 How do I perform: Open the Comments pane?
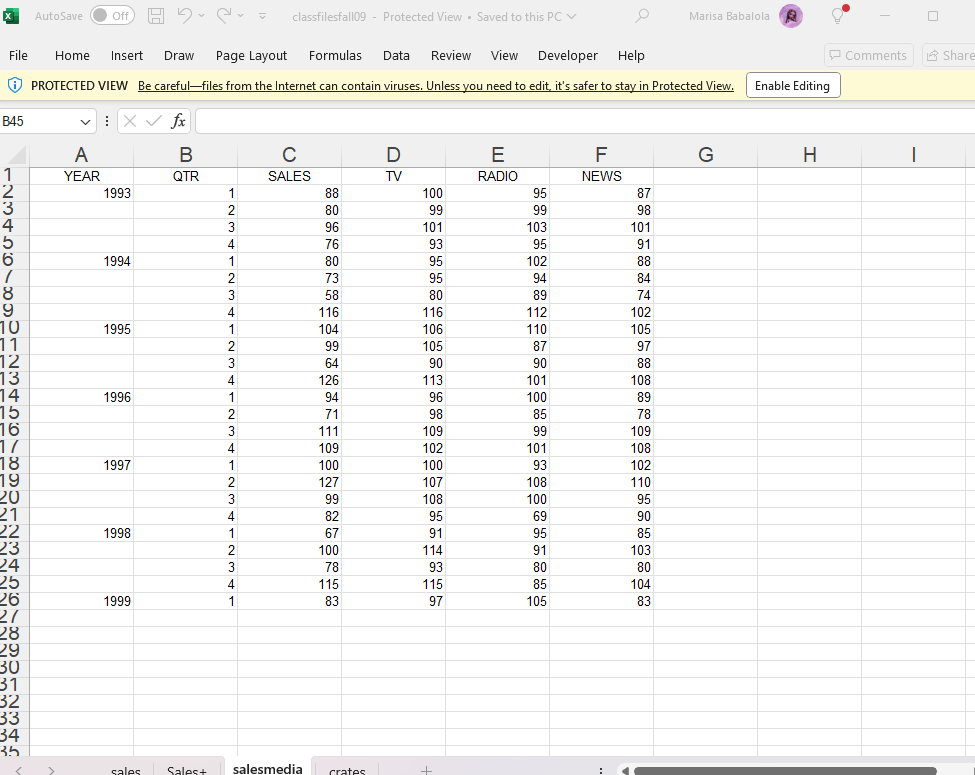click(x=868, y=55)
